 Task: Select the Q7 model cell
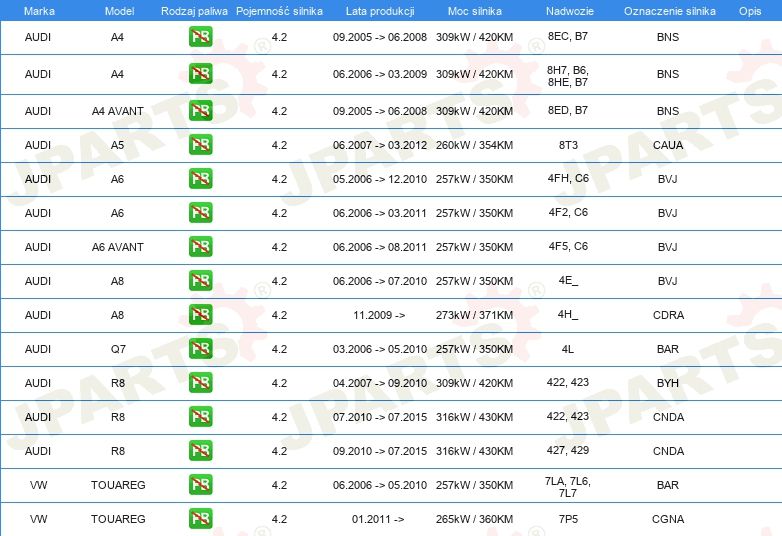click(118, 349)
